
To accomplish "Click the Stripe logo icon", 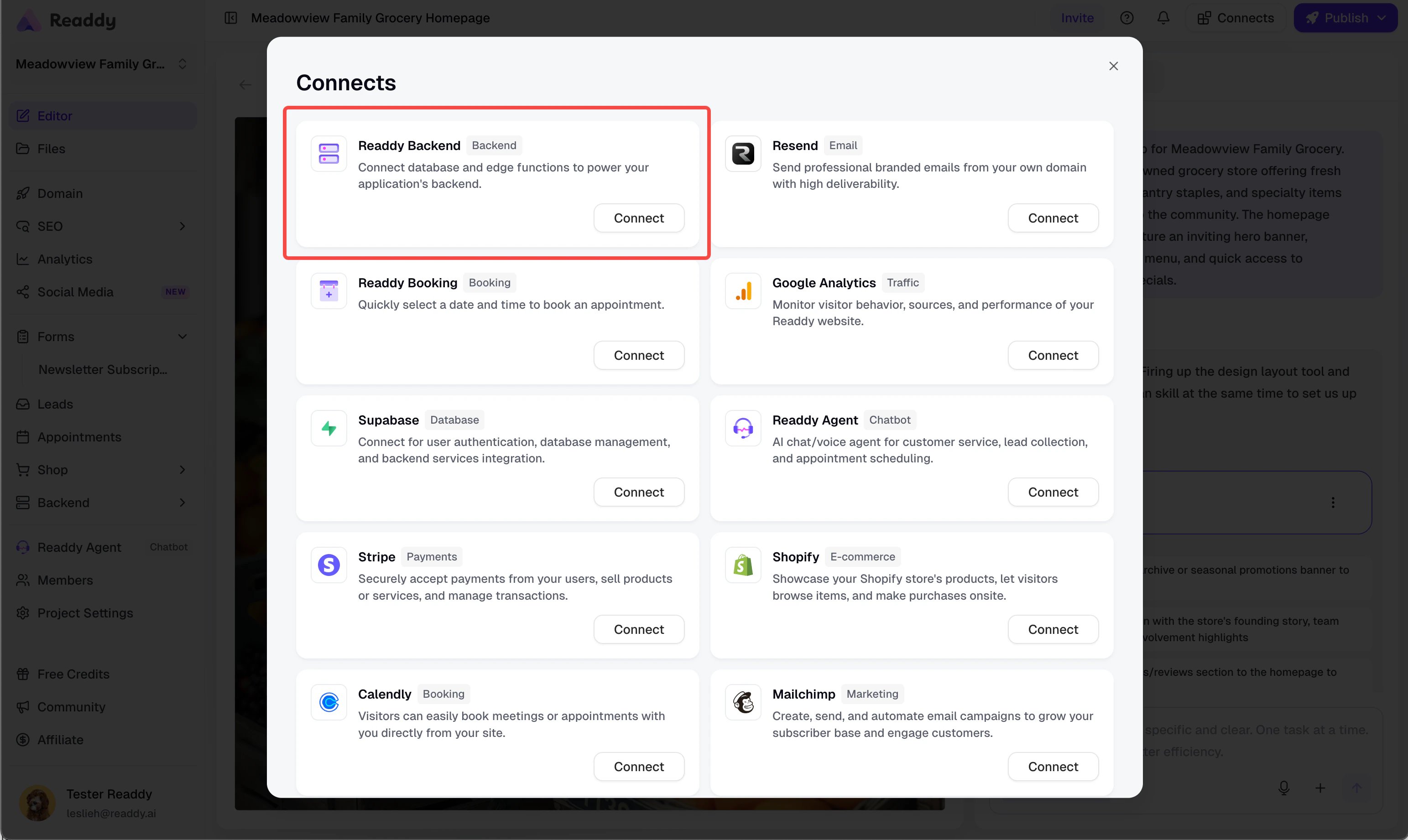I will pyautogui.click(x=329, y=565).
